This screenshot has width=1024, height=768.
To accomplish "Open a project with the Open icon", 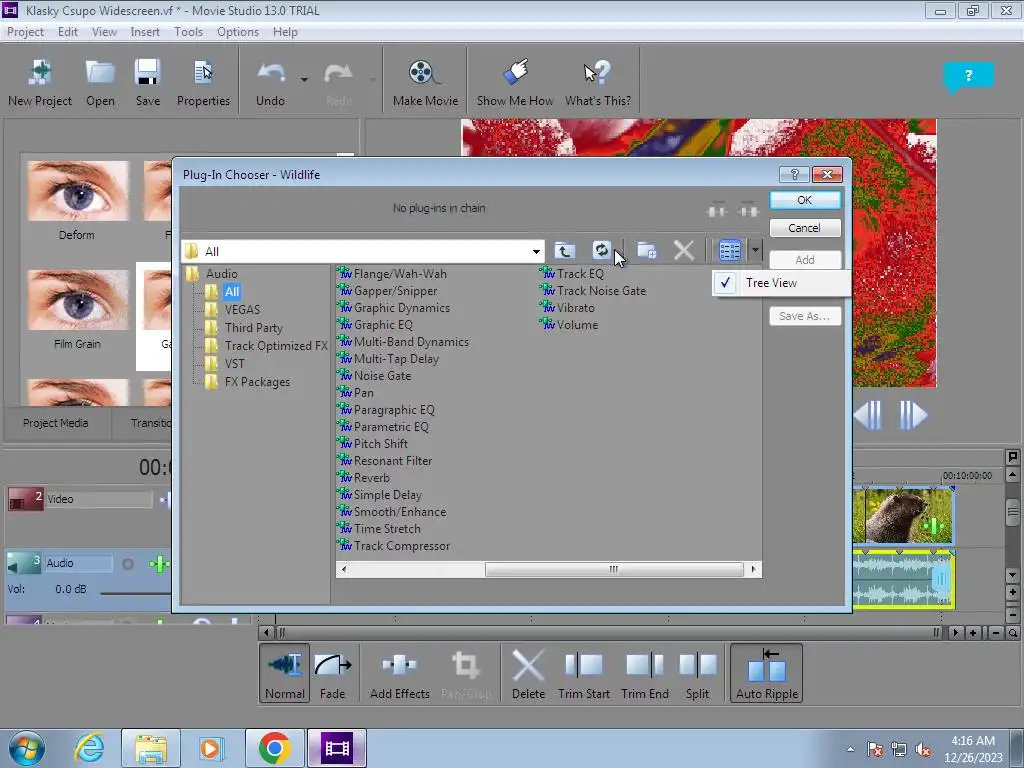I will 100,83.
